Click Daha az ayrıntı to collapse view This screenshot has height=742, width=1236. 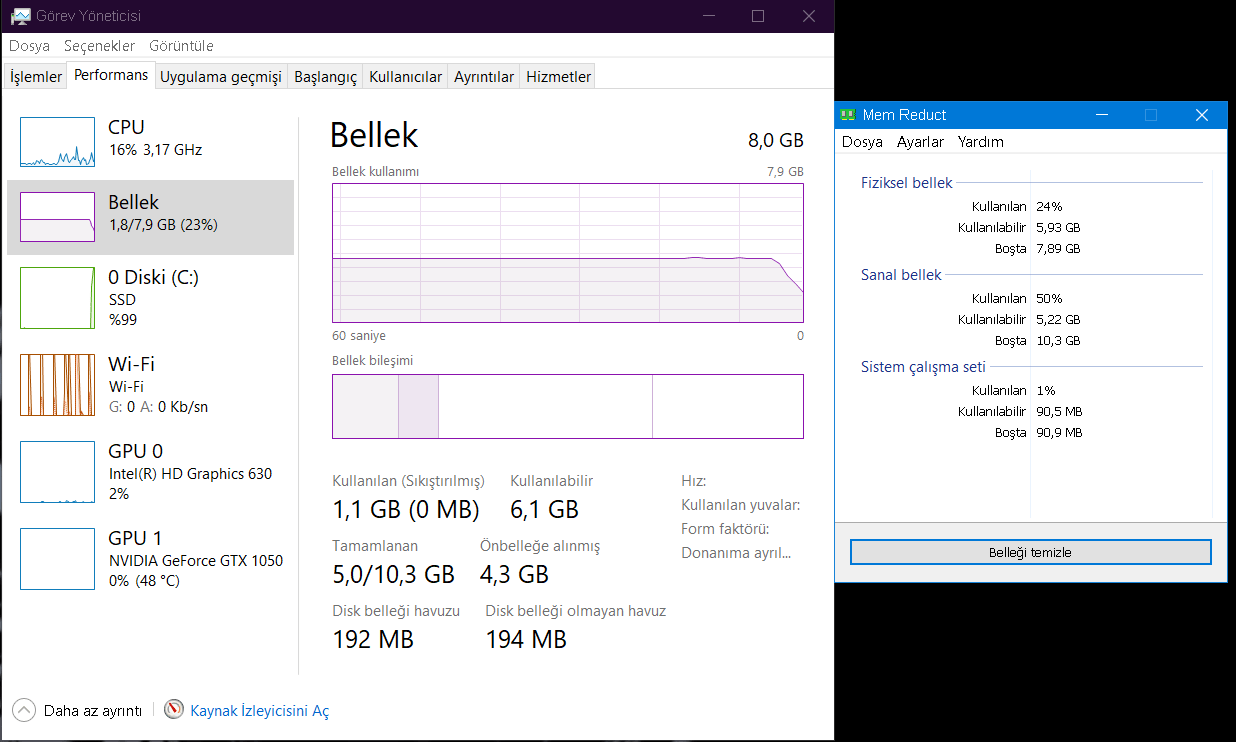click(x=92, y=711)
